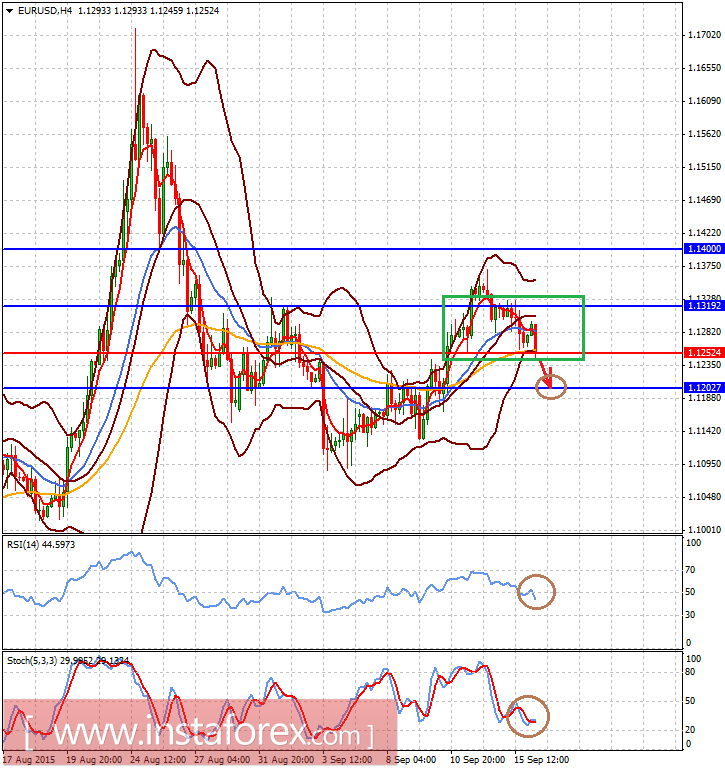
Task: Click the small triangle icon beside EURUSD,H4
Action: click(10, 10)
